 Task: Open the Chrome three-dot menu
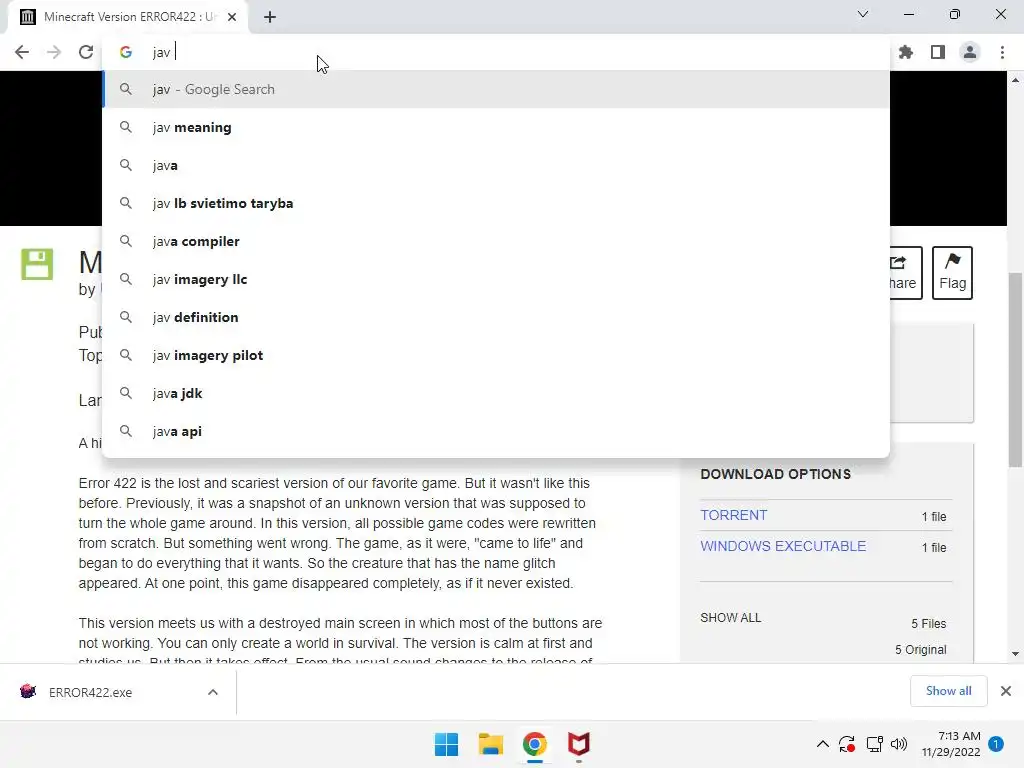pyautogui.click(x=1002, y=52)
